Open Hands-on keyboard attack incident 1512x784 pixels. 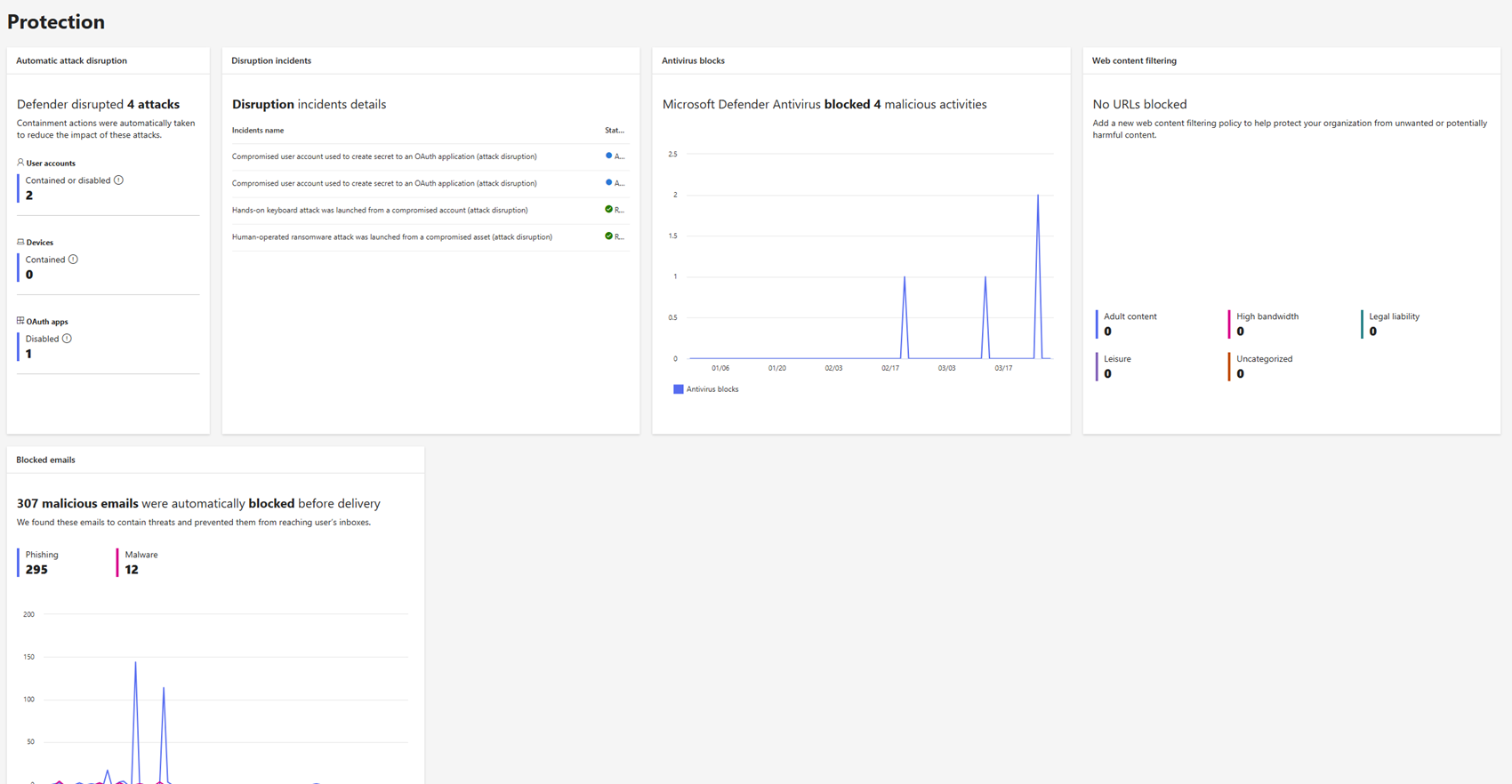pos(380,211)
